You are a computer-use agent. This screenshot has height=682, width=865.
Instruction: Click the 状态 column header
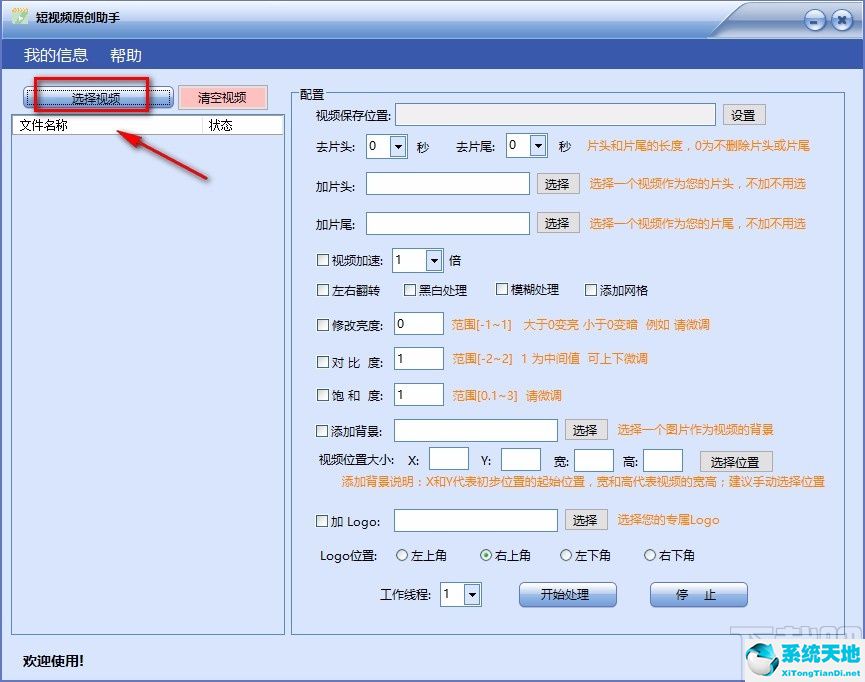click(x=243, y=125)
